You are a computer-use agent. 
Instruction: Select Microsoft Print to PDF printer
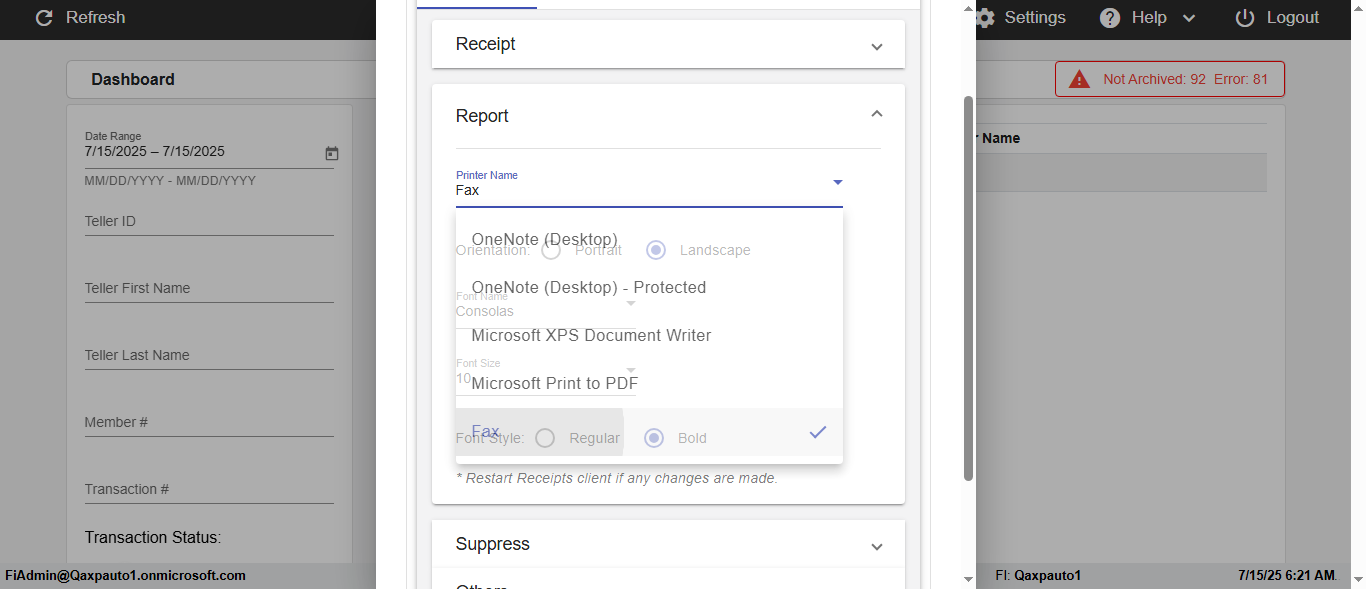tap(555, 384)
